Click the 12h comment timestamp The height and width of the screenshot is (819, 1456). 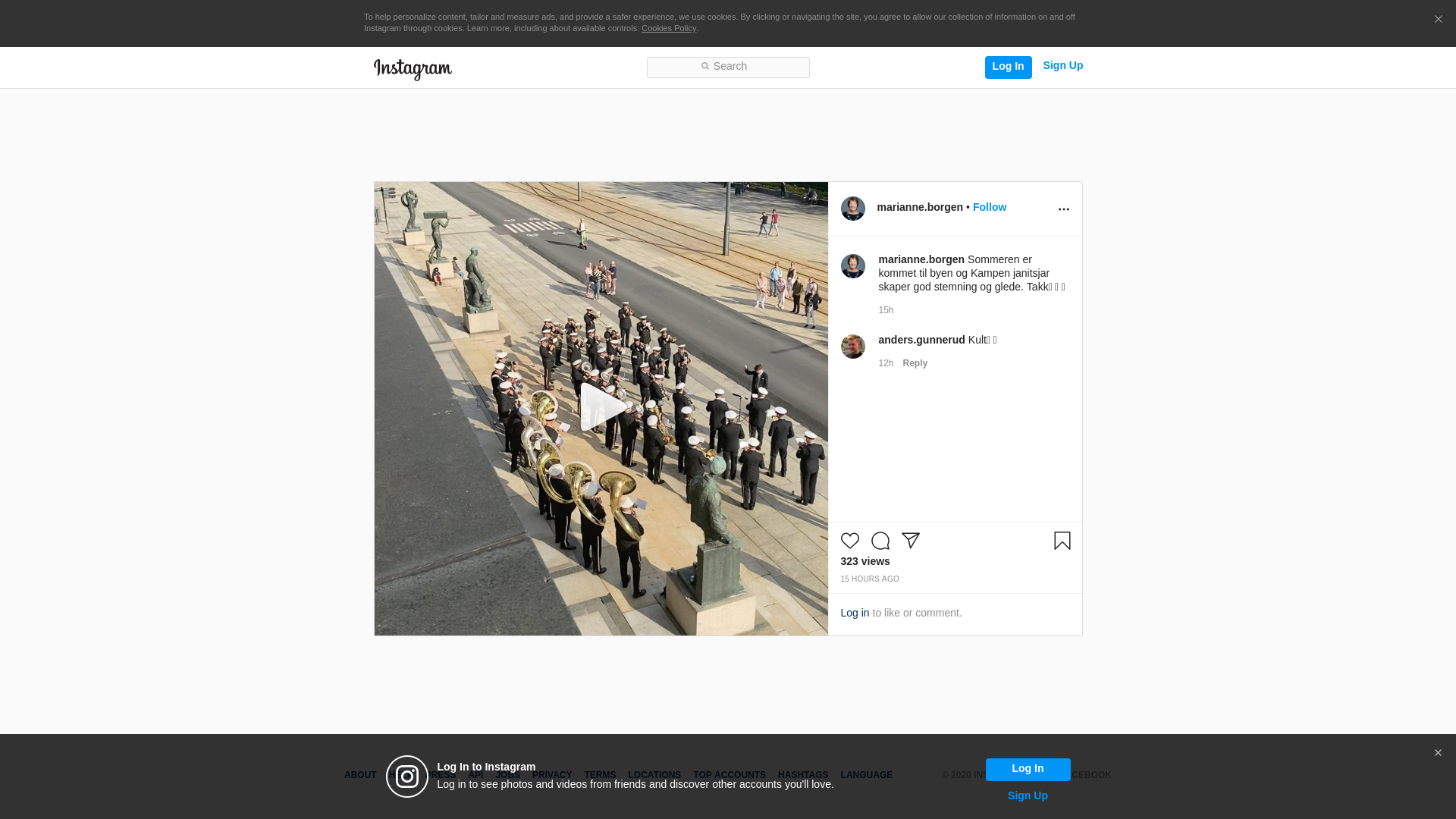(886, 363)
